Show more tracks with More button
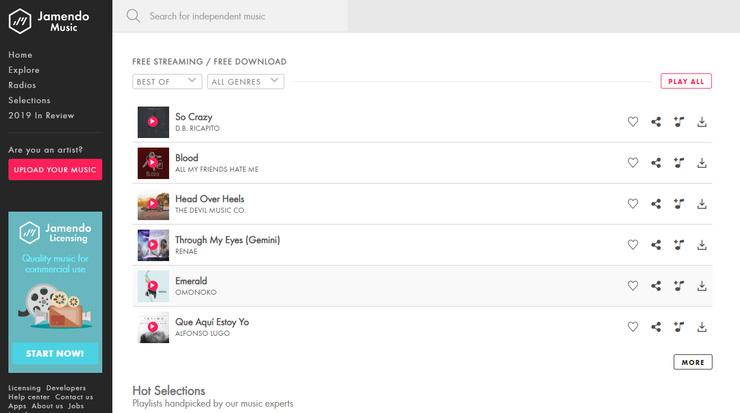This screenshot has height=413, width=740. [693, 362]
